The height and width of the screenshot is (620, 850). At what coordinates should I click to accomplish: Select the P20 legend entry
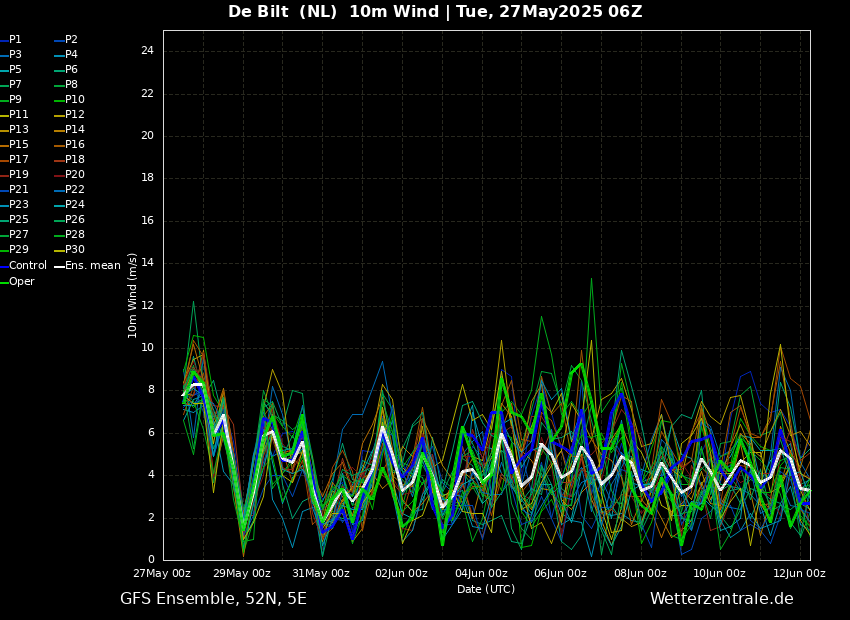pyautogui.click(x=75, y=175)
